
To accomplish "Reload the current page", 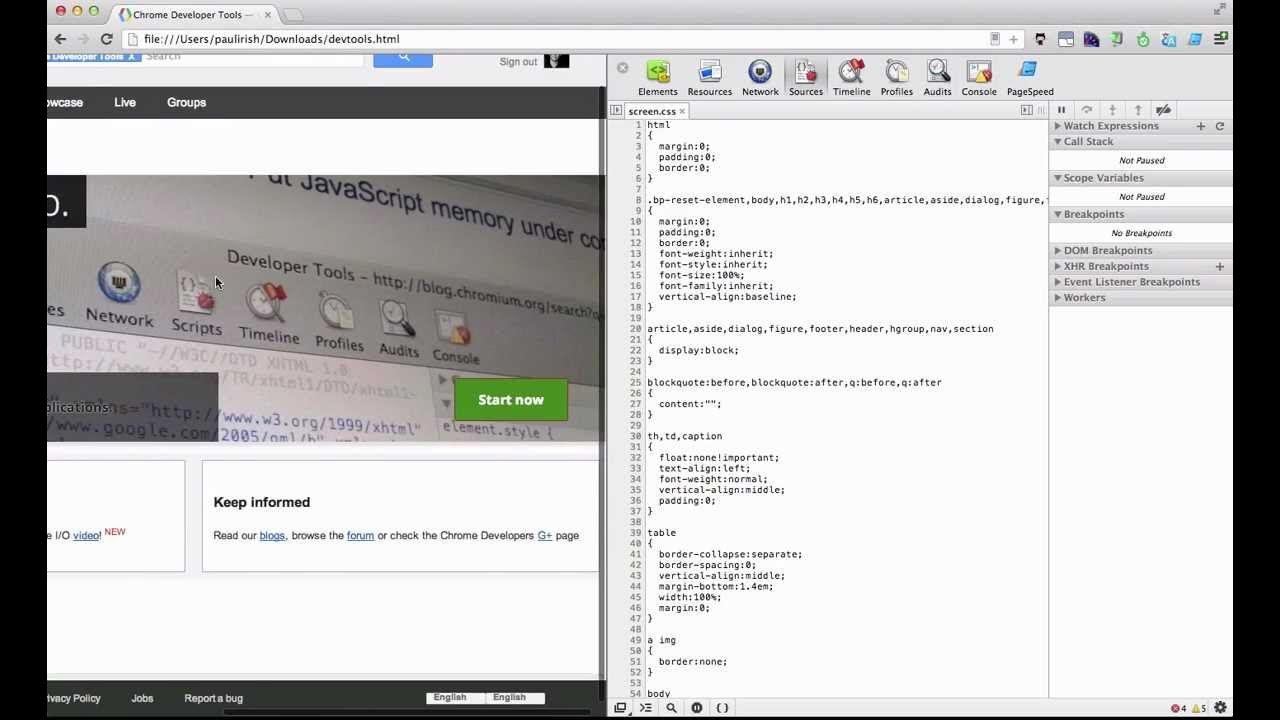I will click(106, 39).
